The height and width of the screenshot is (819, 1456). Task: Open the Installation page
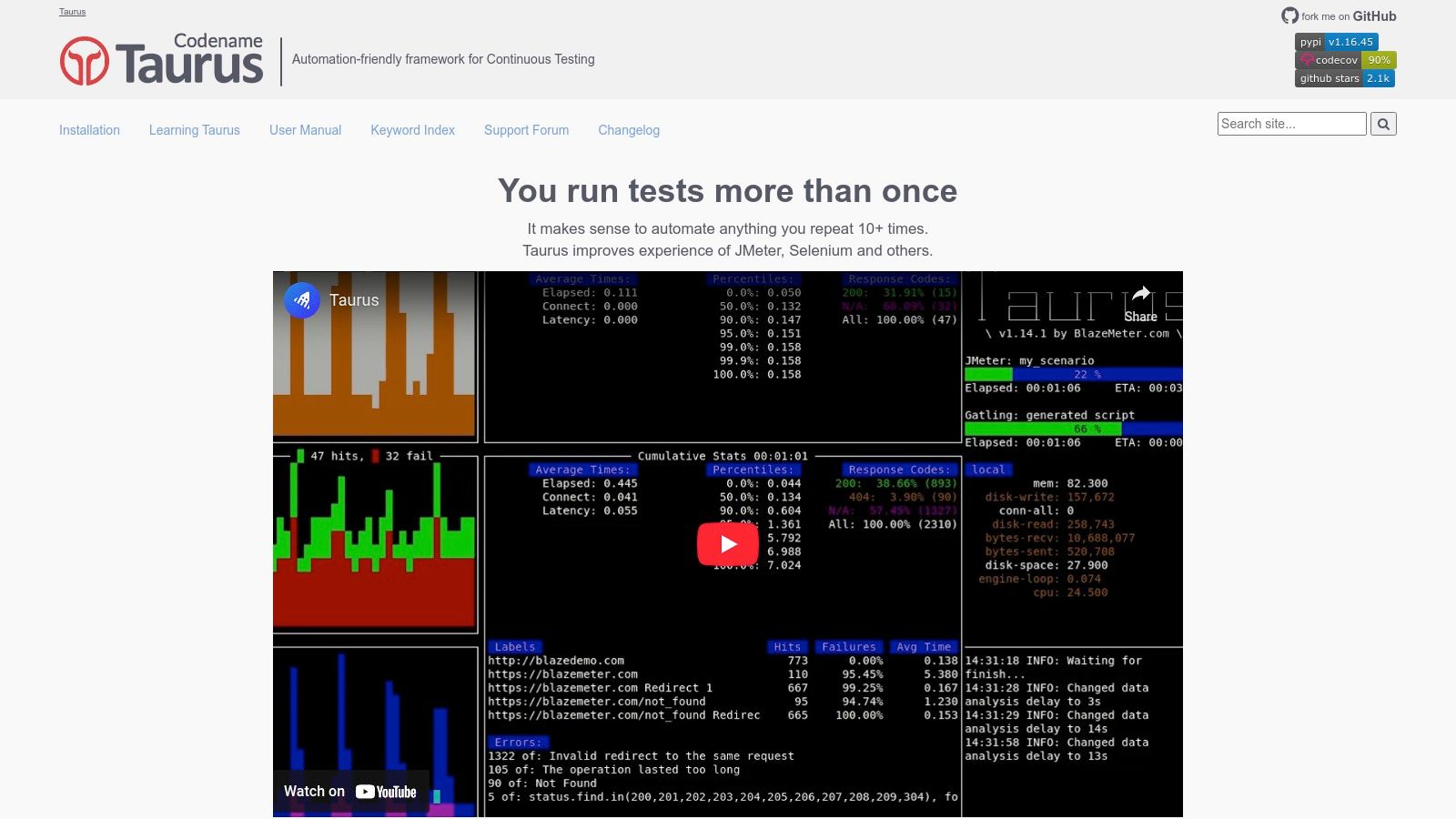(89, 130)
